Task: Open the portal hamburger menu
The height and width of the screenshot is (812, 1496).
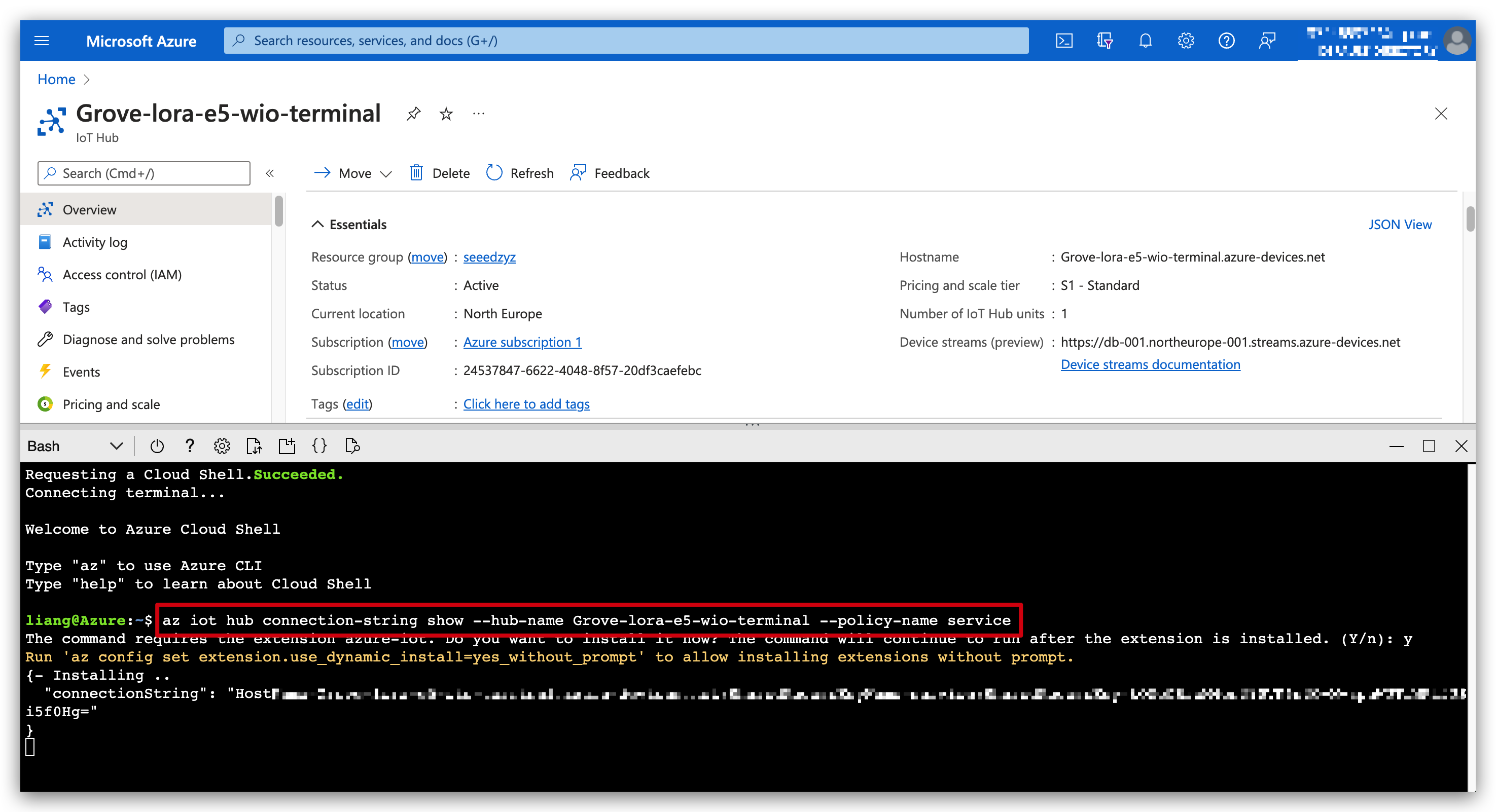Action: pos(41,41)
